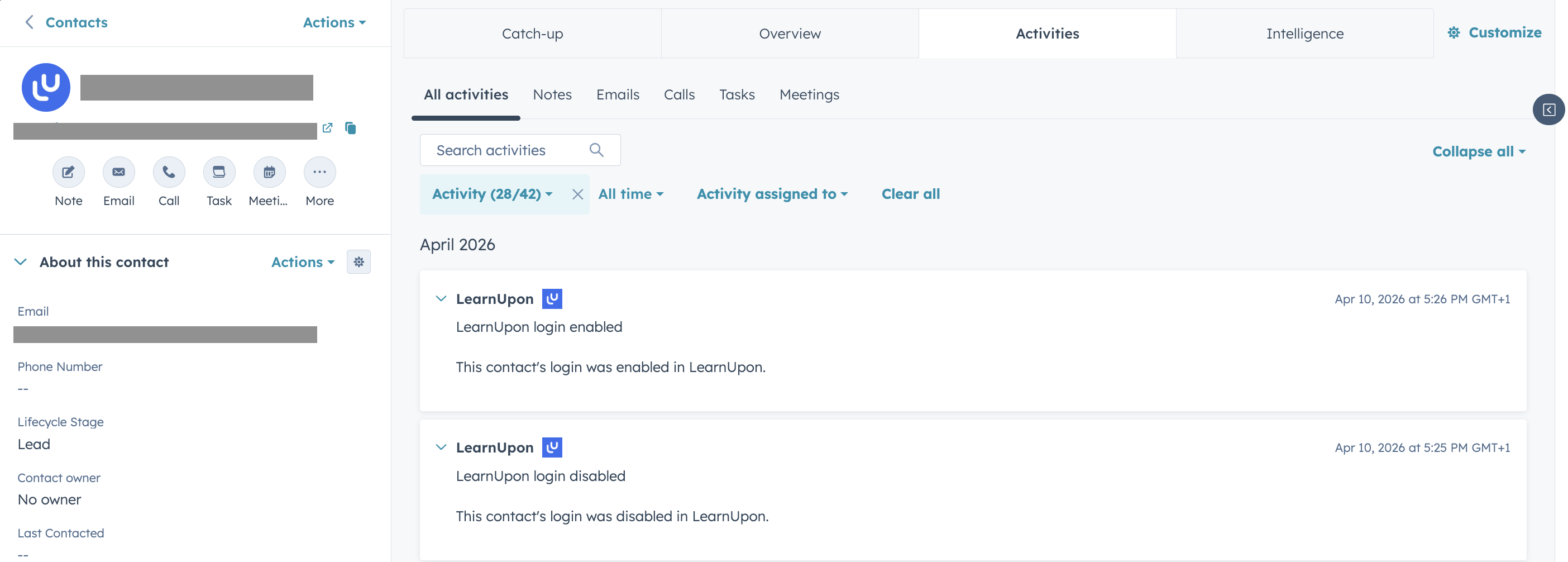Click the Customize gear icon
The height and width of the screenshot is (562, 1568).
(x=1454, y=33)
